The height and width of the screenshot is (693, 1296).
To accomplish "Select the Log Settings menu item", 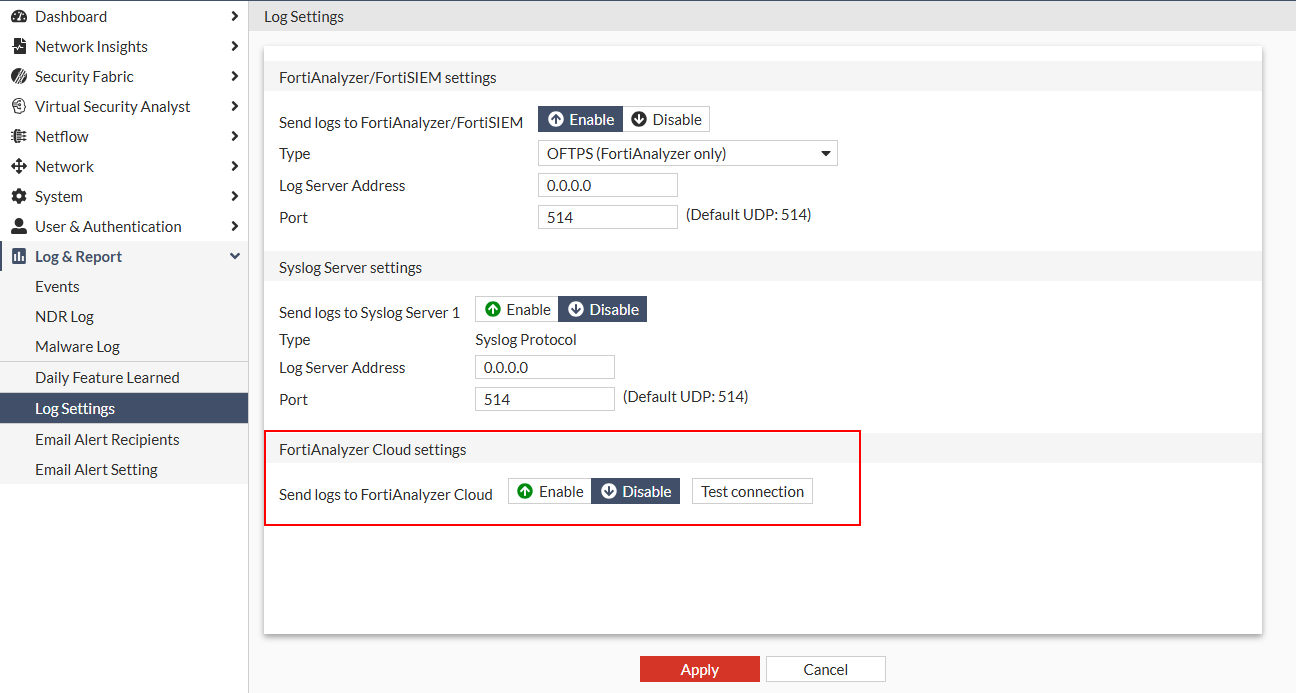I will [x=124, y=408].
